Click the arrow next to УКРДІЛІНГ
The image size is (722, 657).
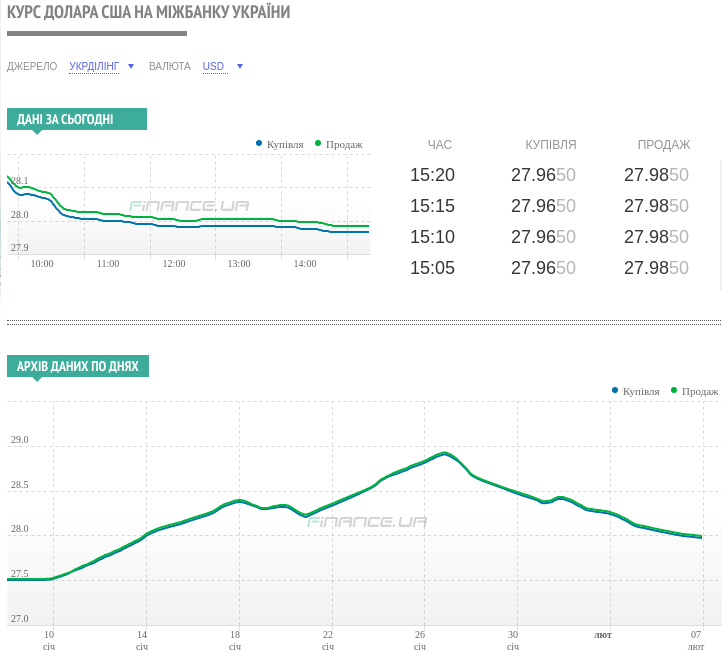coord(131,67)
